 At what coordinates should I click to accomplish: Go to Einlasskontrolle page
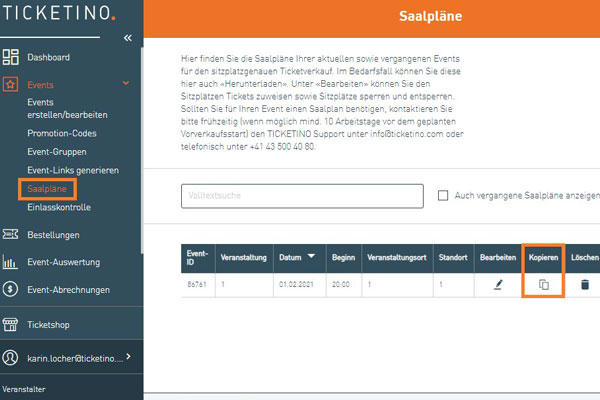59,207
